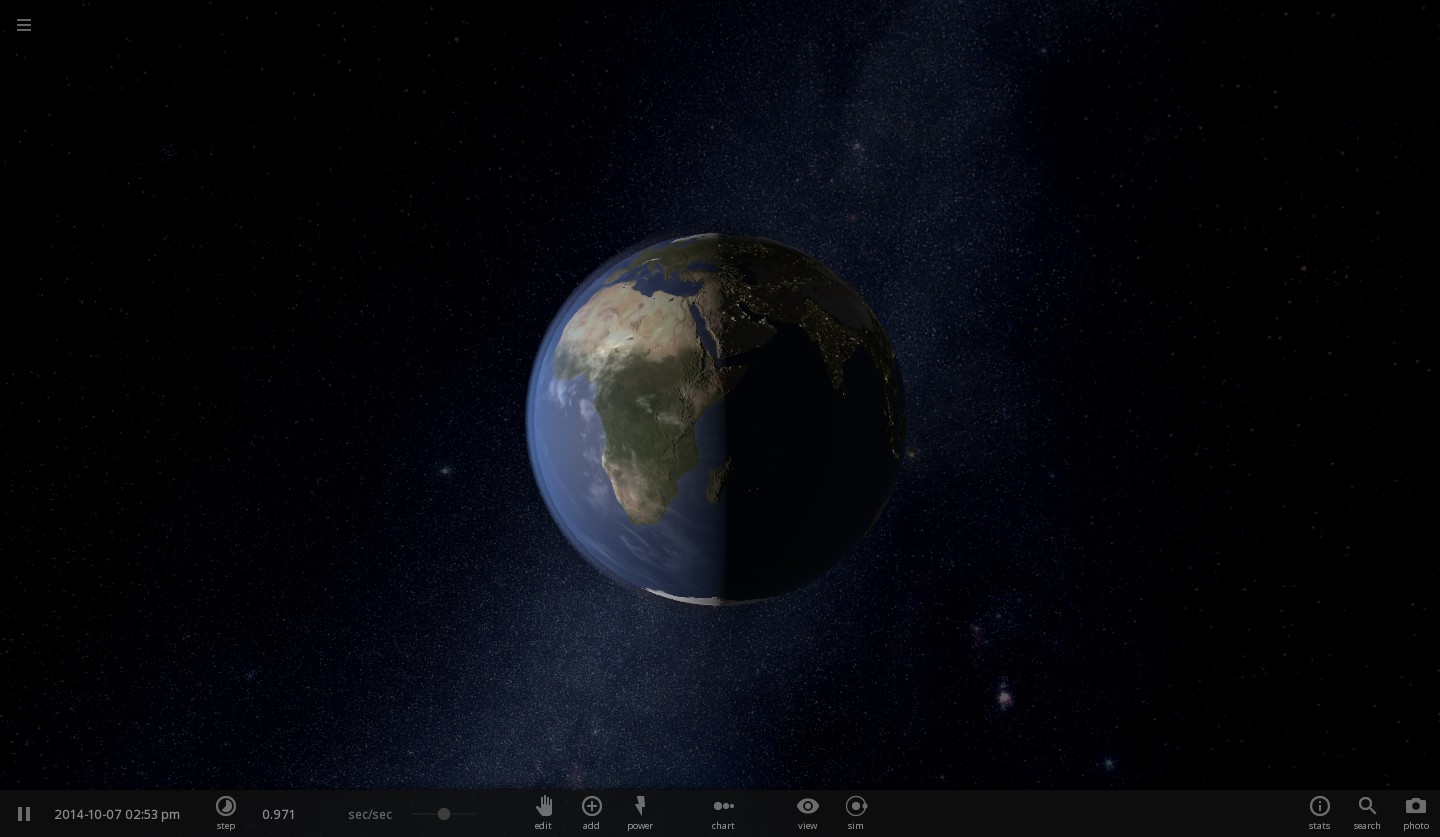This screenshot has width=1440, height=837.
Task: Click the date display showing 2014-10-07
Action: (x=90, y=814)
